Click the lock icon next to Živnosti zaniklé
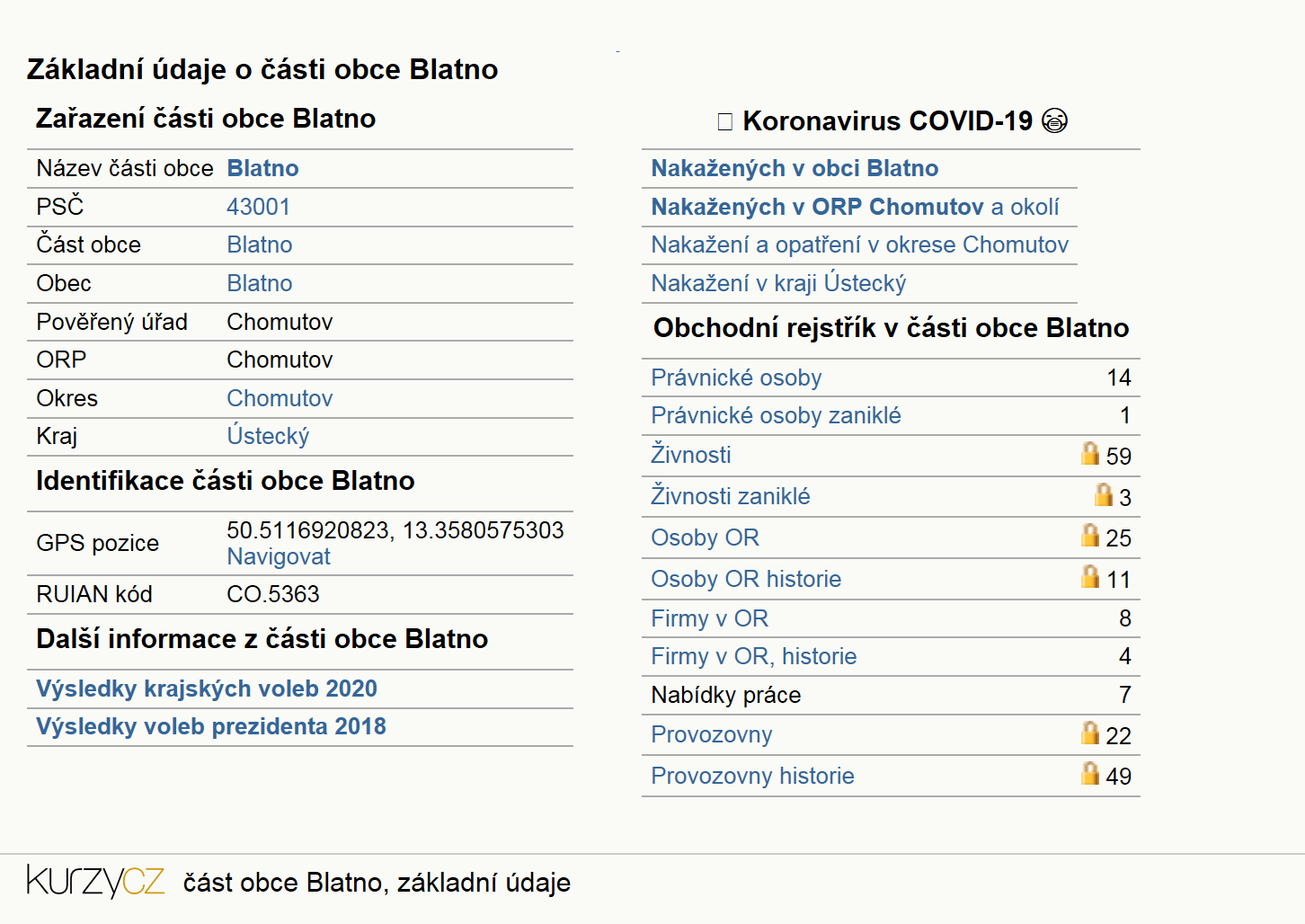 1104,494
